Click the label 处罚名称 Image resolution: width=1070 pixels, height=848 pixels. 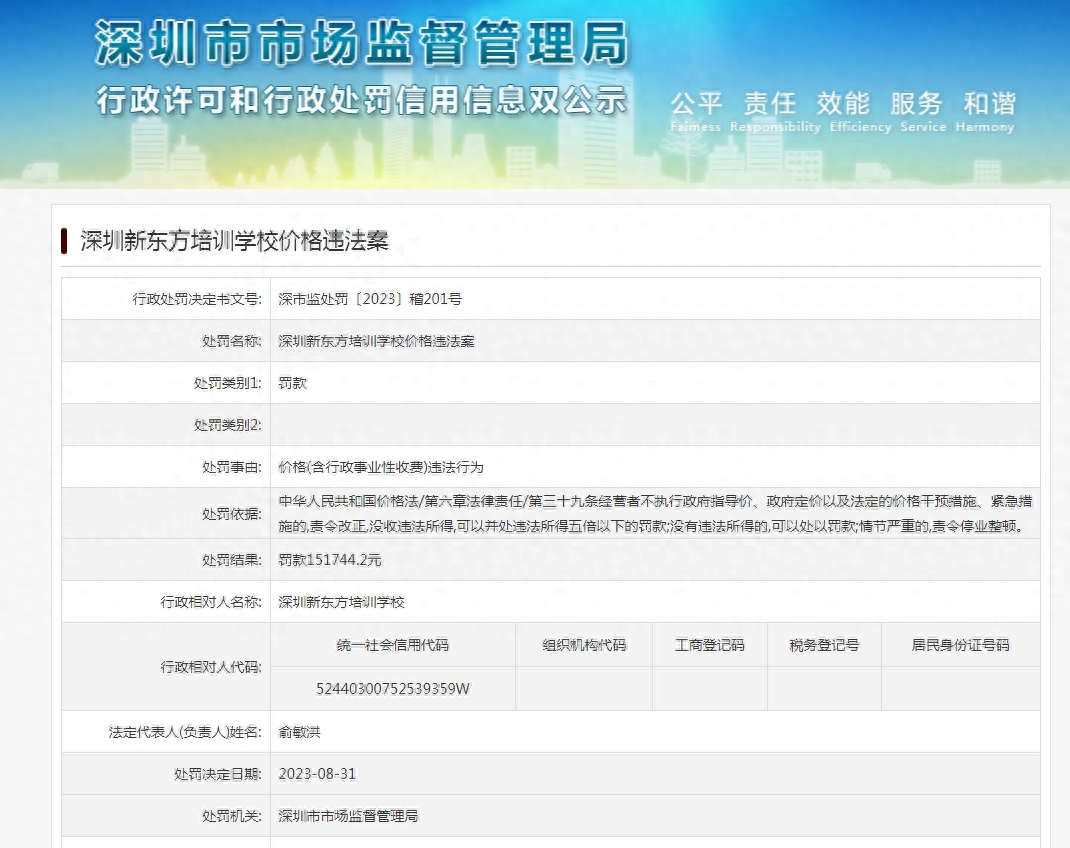click(231, 341)
